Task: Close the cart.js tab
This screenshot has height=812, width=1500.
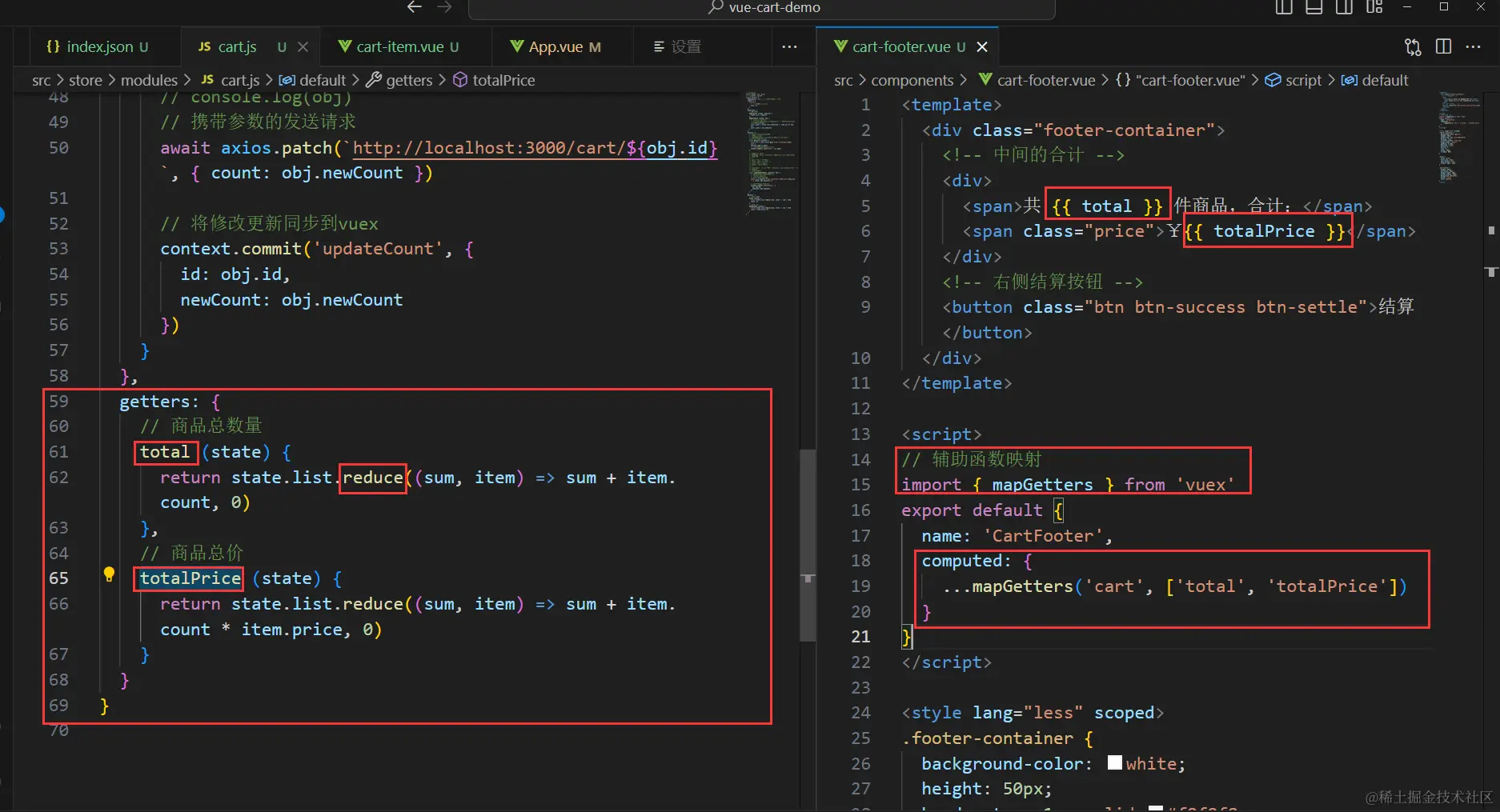Action: [x=303, y=46]
